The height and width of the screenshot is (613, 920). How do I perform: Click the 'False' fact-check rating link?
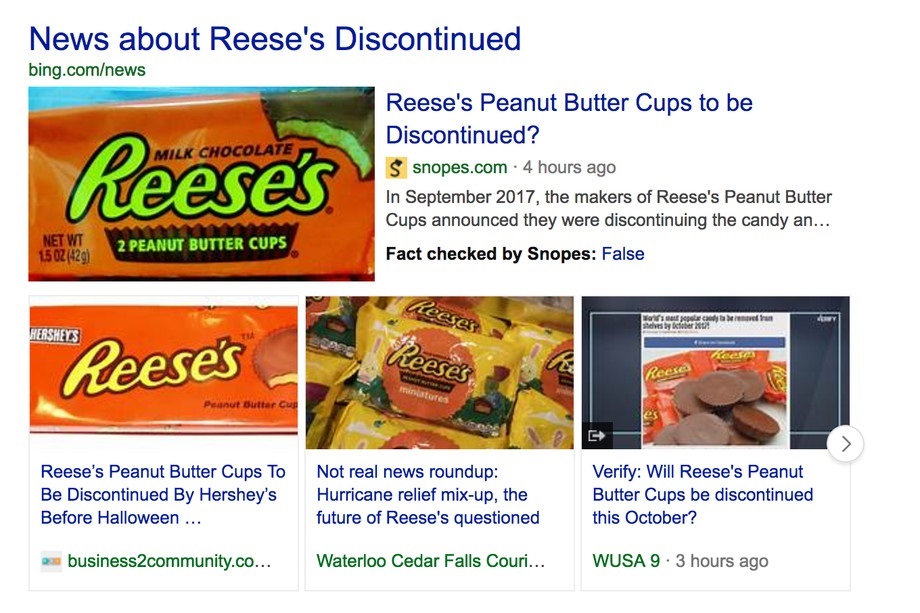click(x=623, y=254)
